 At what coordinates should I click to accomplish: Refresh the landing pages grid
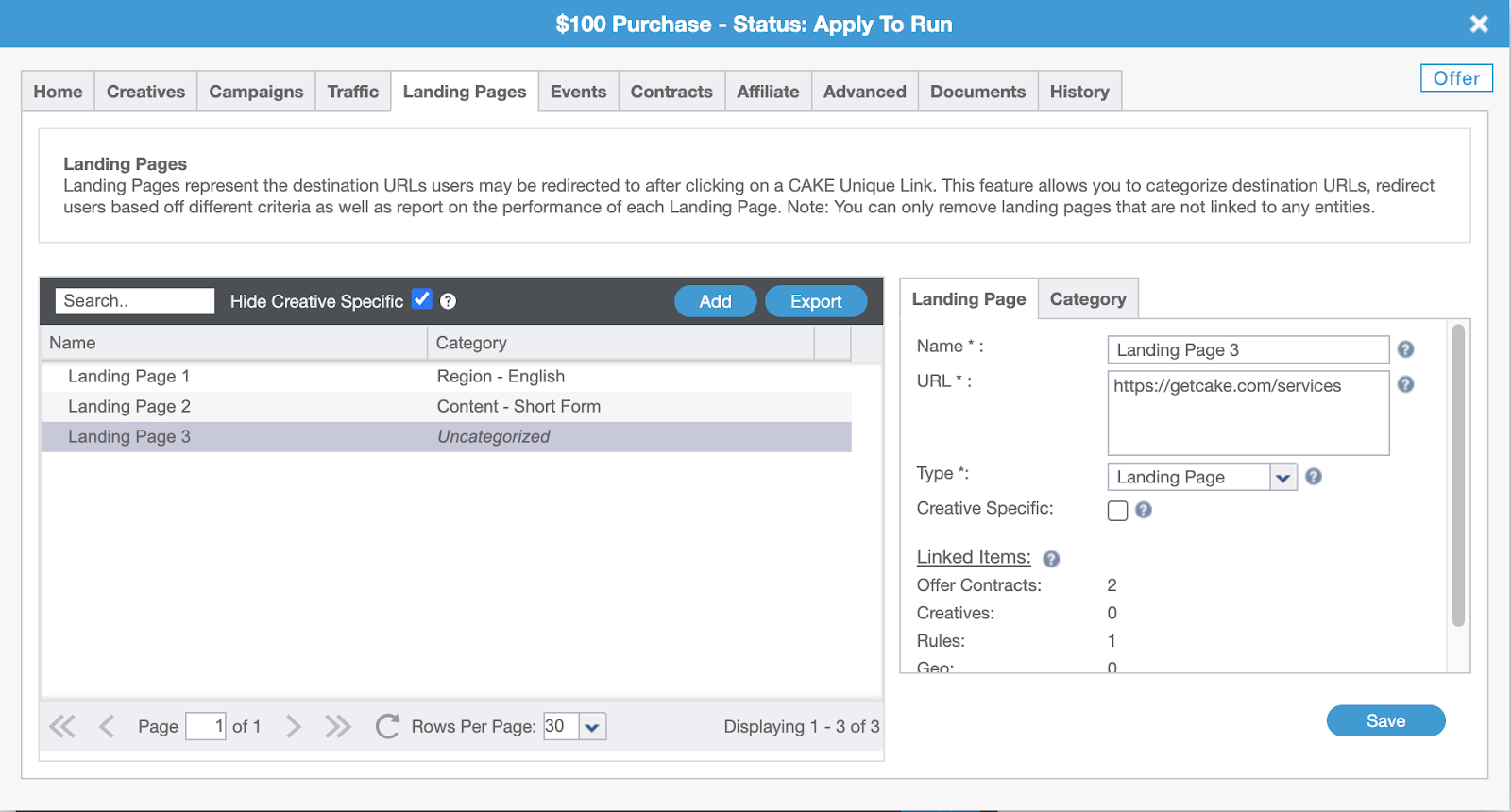pos(387,726)
